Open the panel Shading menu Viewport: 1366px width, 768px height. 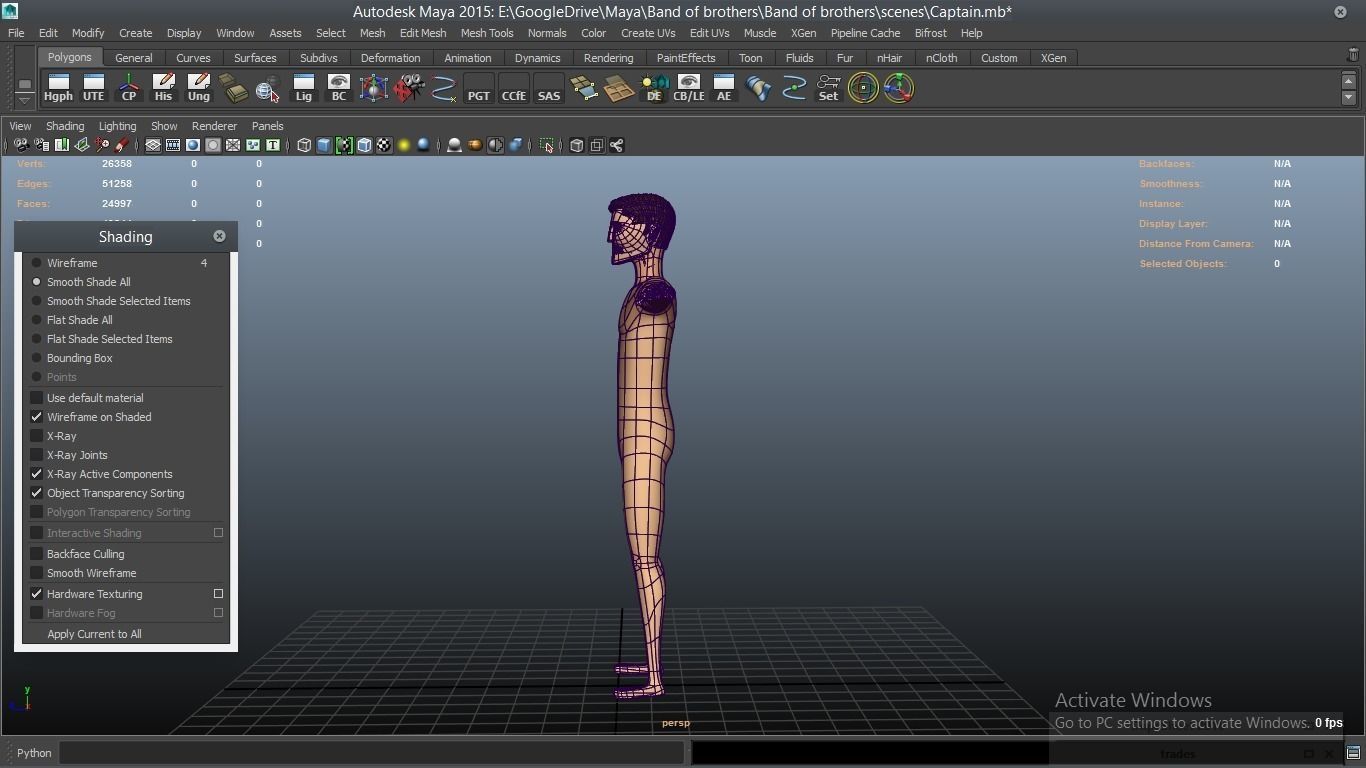65,126
